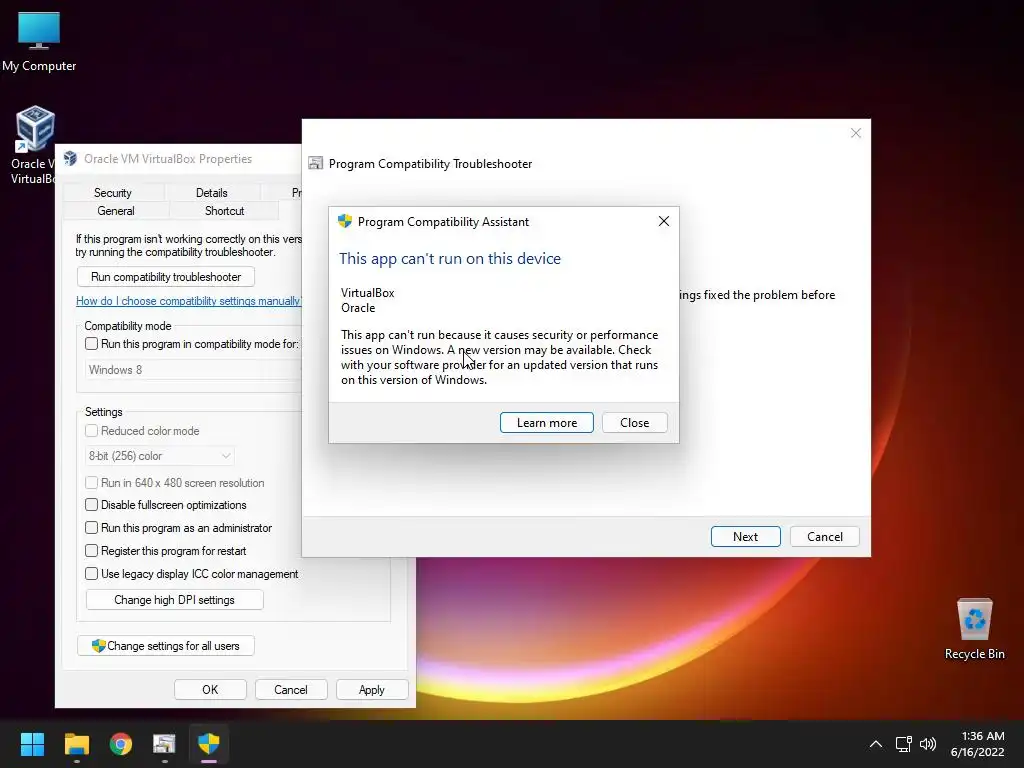Switch to General tab in Properties
This screenshot has height=768, width=1024.
(x=116, y=211)
